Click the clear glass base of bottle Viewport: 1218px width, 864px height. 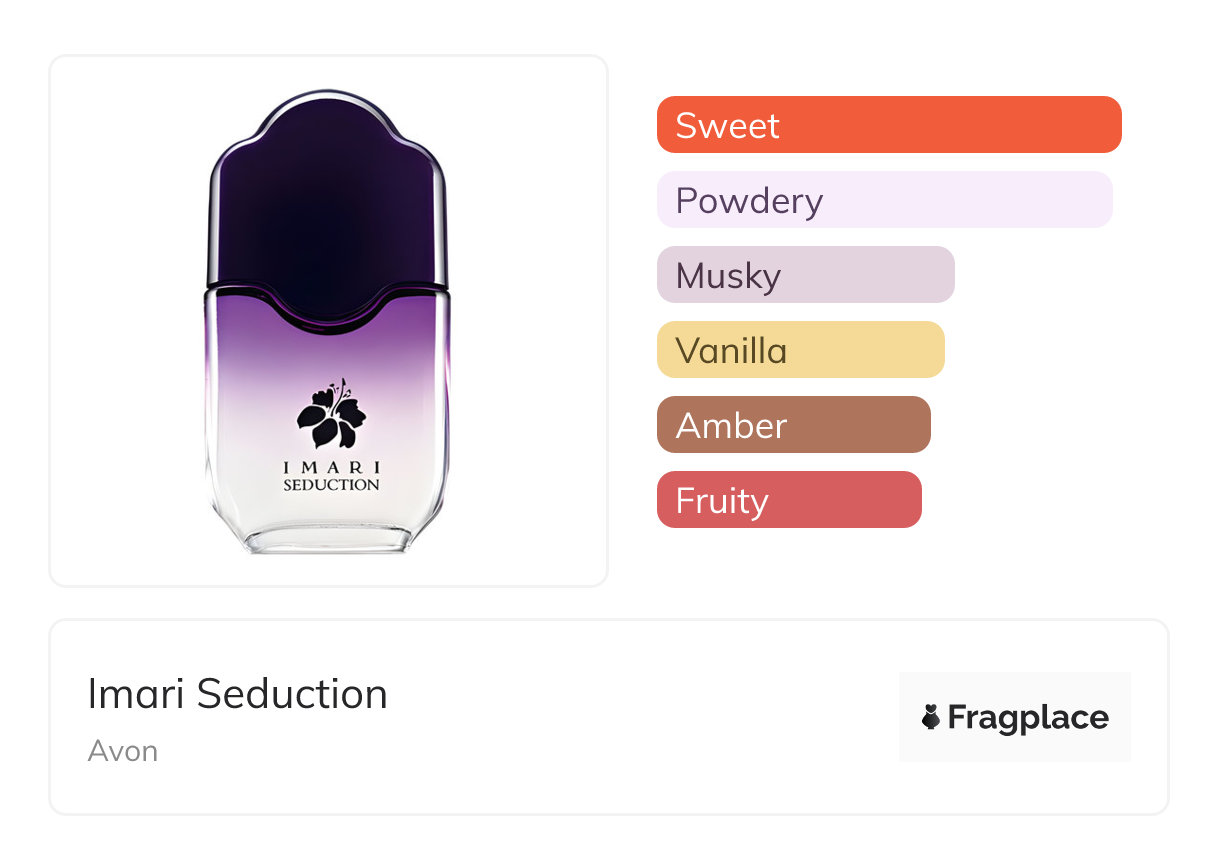coord(328,535)
